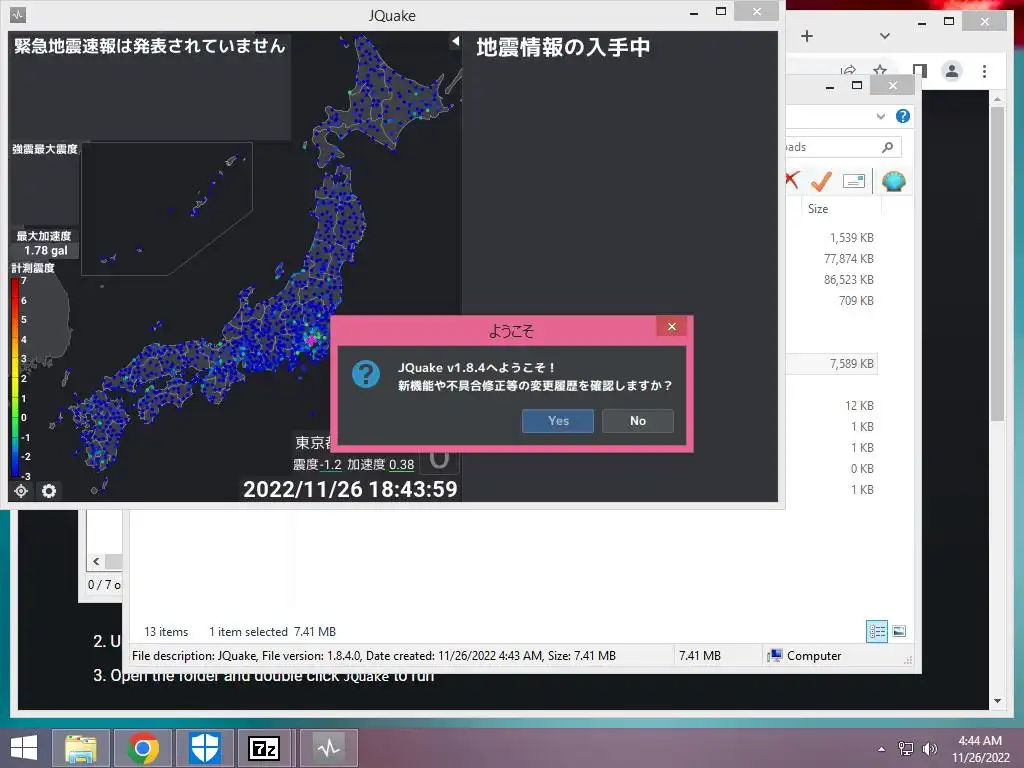Click the red X delete icon in Explorer
This screenshot has height=768, width=1024.
(792, 179)
